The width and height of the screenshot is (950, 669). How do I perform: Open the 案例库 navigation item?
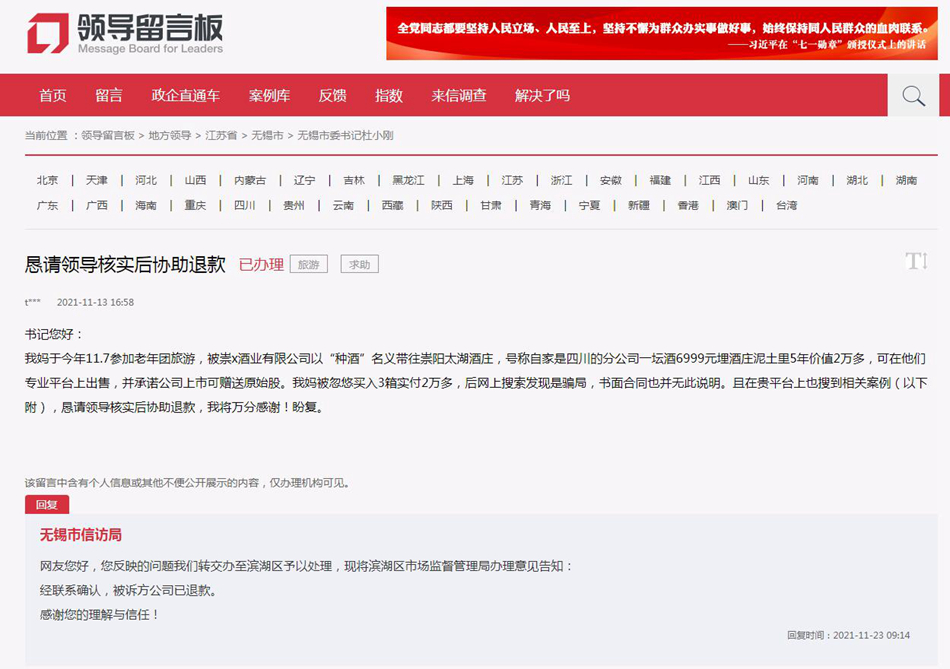click(269, 96)
